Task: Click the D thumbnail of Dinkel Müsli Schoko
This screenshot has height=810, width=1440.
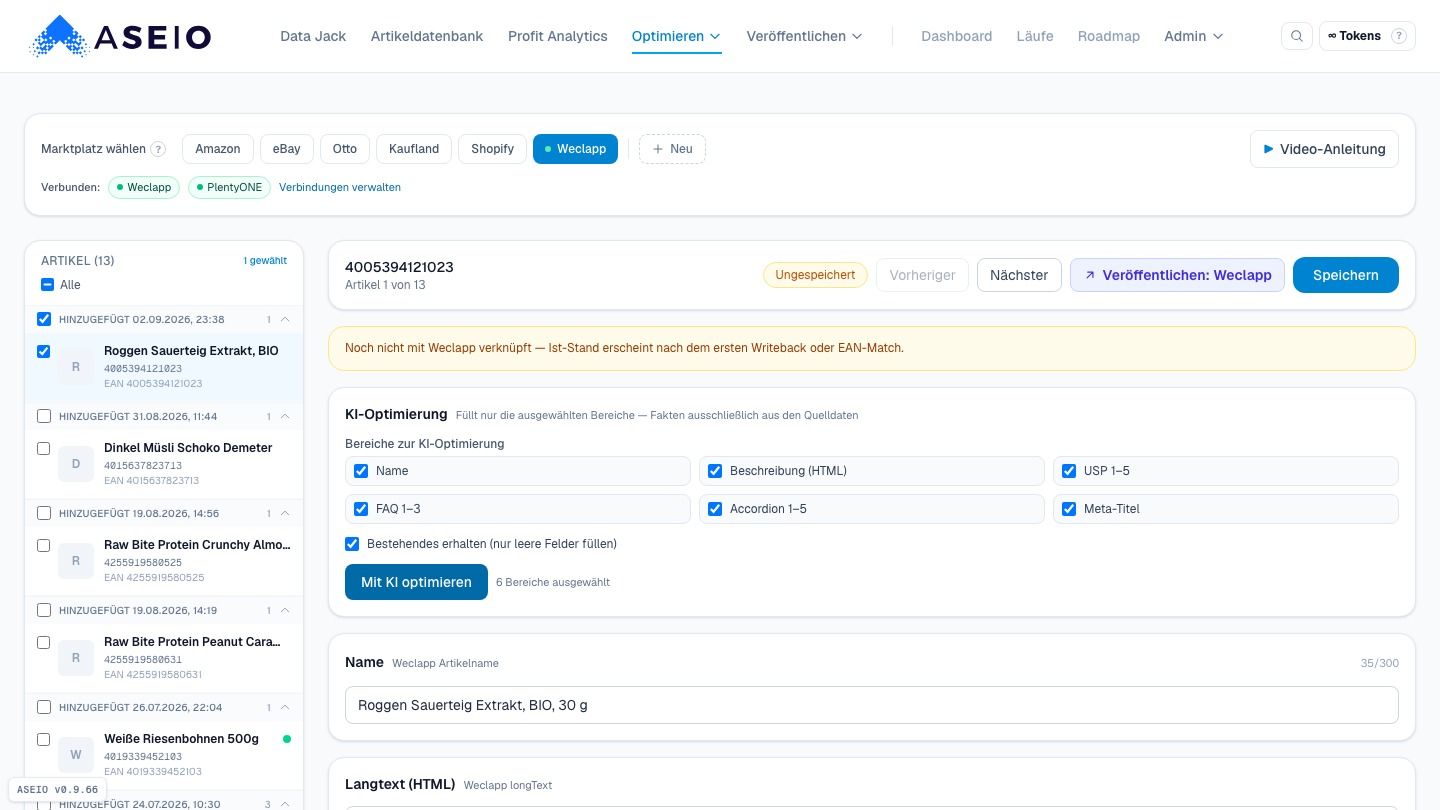Action: point(76,464)
